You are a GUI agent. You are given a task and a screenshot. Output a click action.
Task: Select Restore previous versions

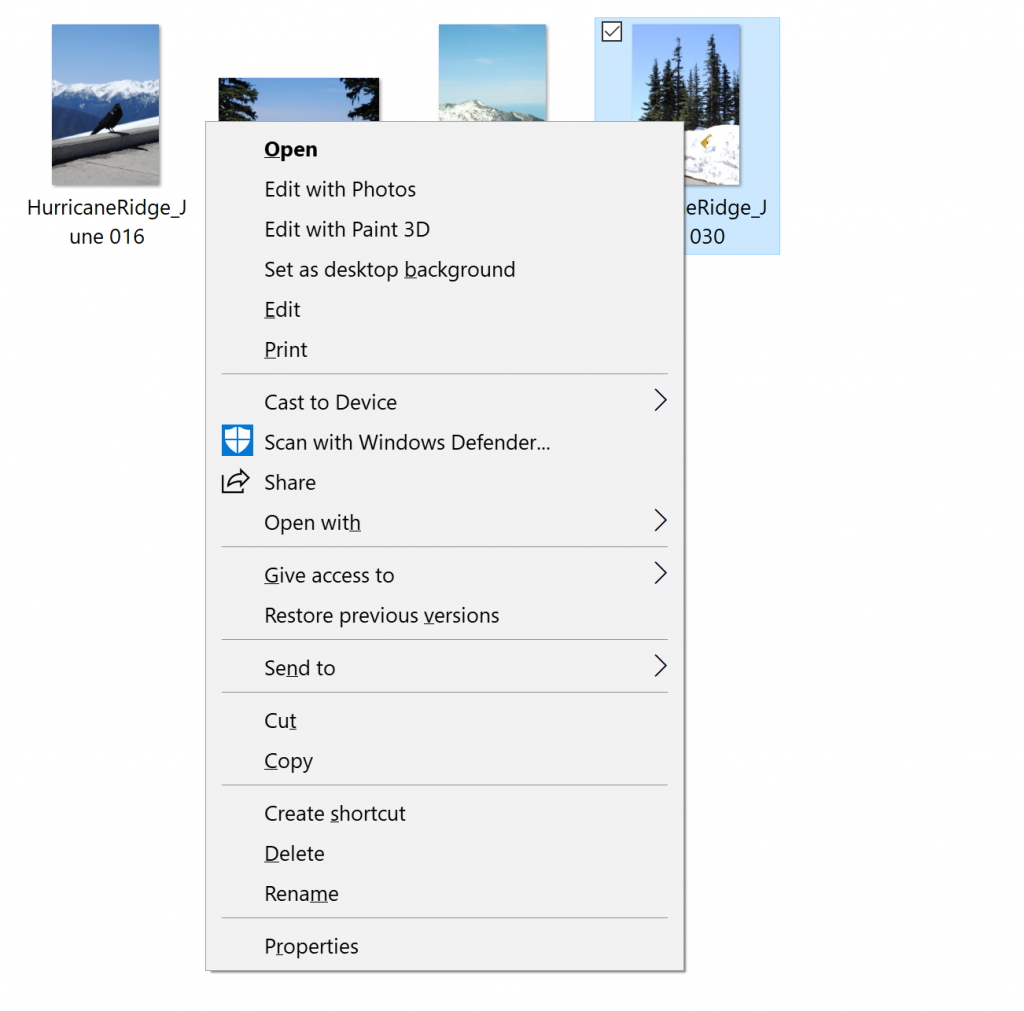point(381,616)
